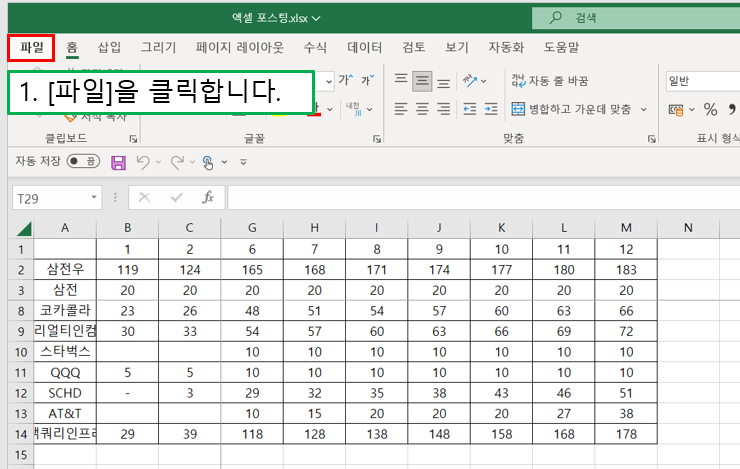The height and width of the screenshot is (469, 740).
Task: Open the 자동화 ribbon tab
Action: (506, 48)
